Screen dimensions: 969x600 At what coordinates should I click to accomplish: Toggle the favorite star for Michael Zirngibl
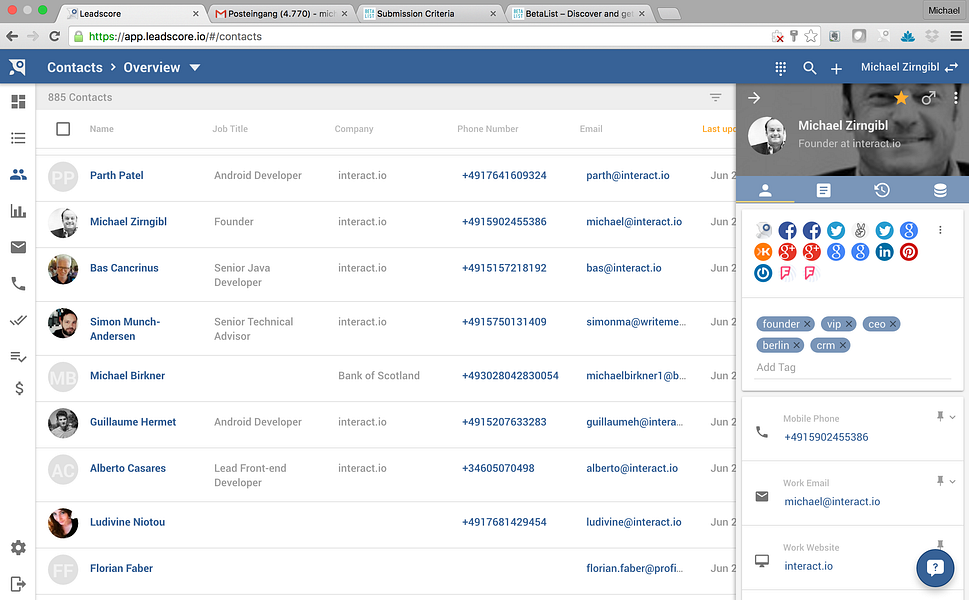click(901, 98)
